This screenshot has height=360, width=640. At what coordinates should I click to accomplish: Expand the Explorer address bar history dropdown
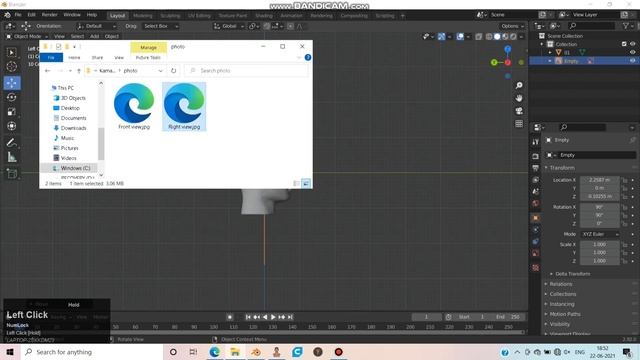point(160,71)
